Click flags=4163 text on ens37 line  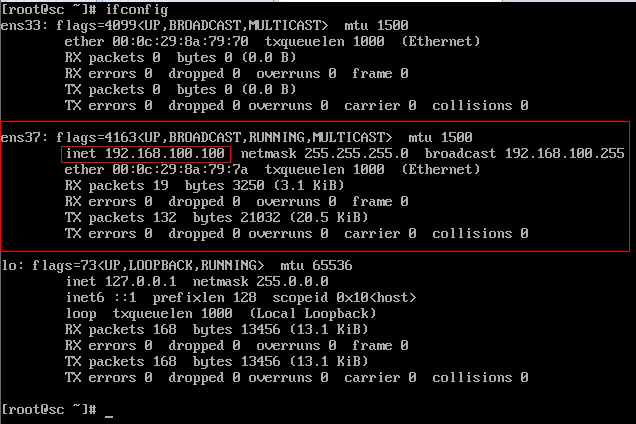pyautogui.click(x=96, y=137)
